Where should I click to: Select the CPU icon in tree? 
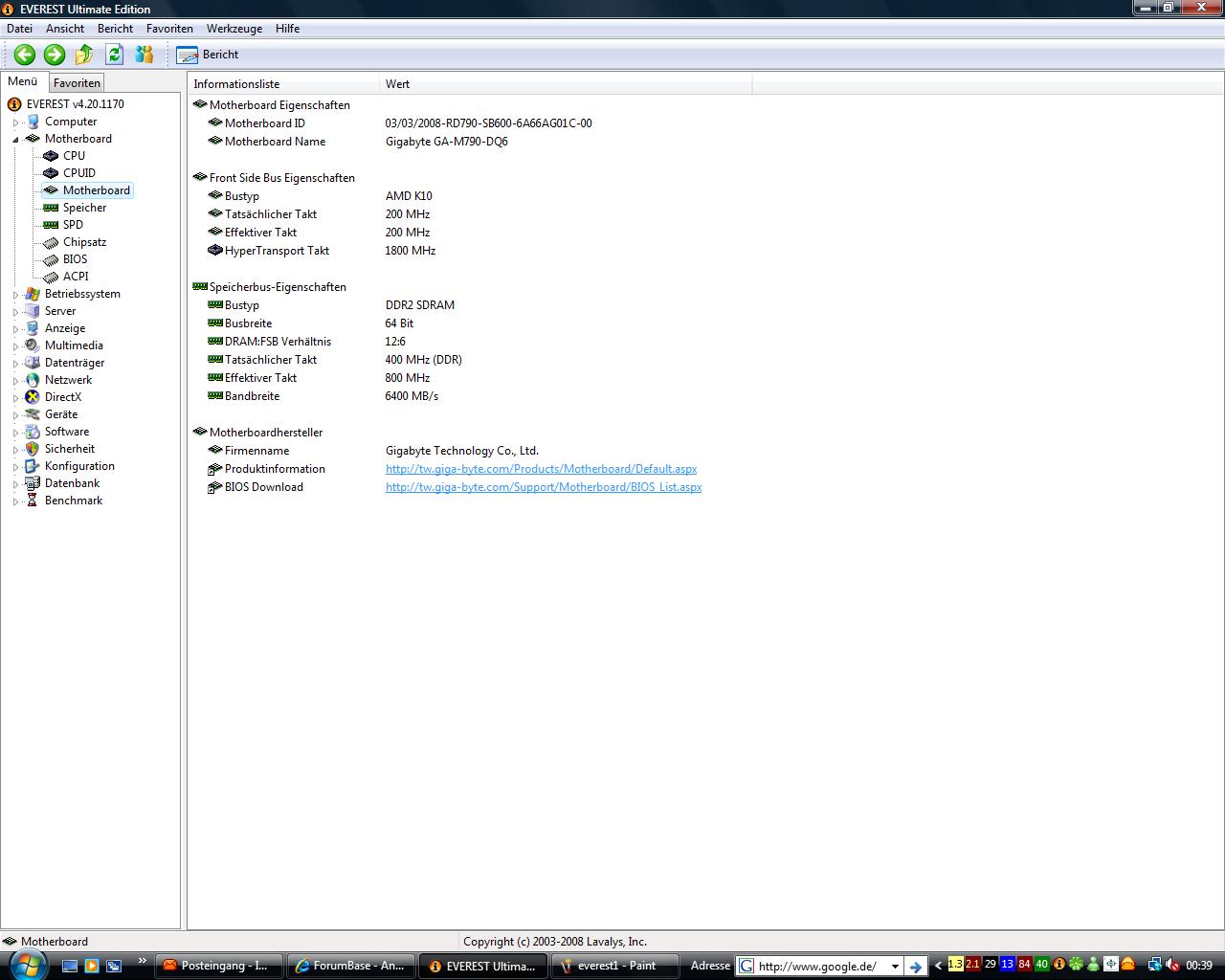pyautogui.click(x=51, y=156)
